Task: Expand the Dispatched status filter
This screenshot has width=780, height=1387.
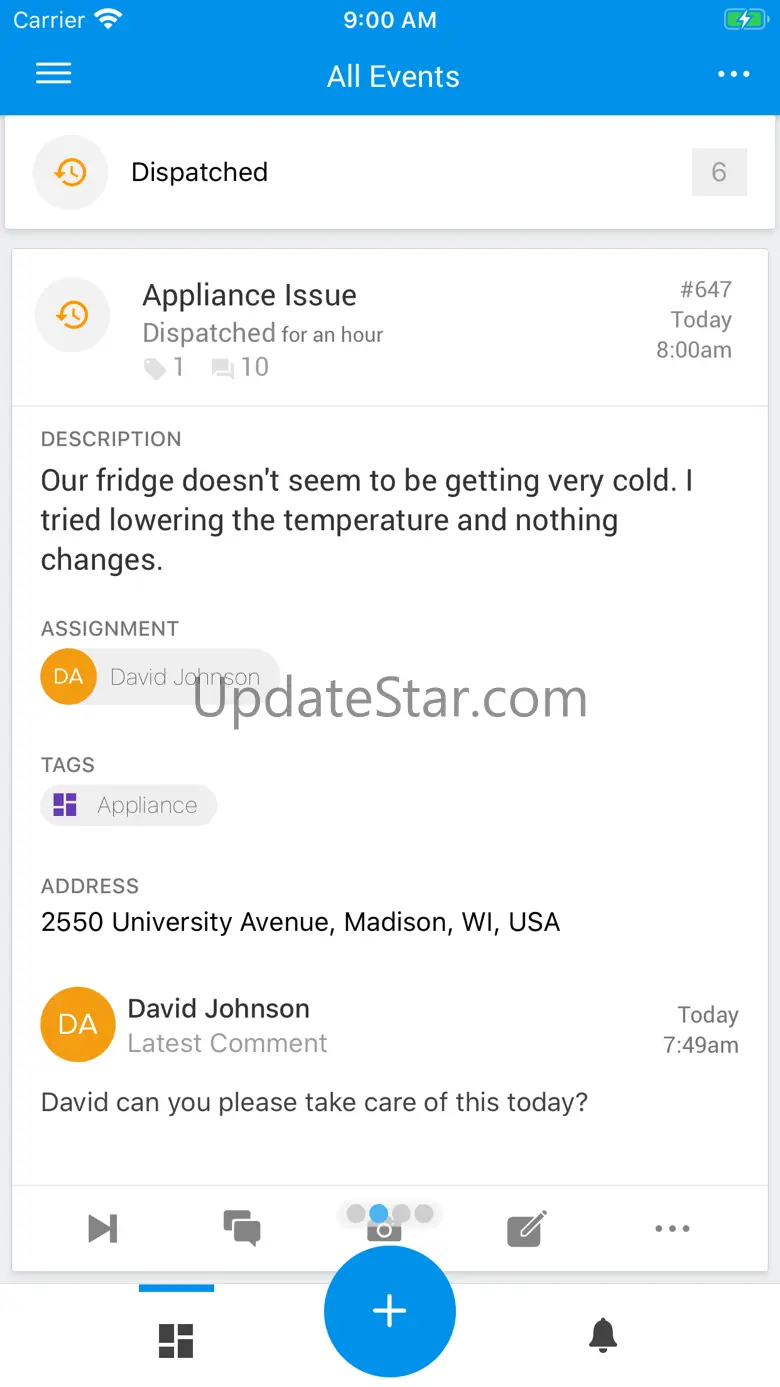Action: 200,173
